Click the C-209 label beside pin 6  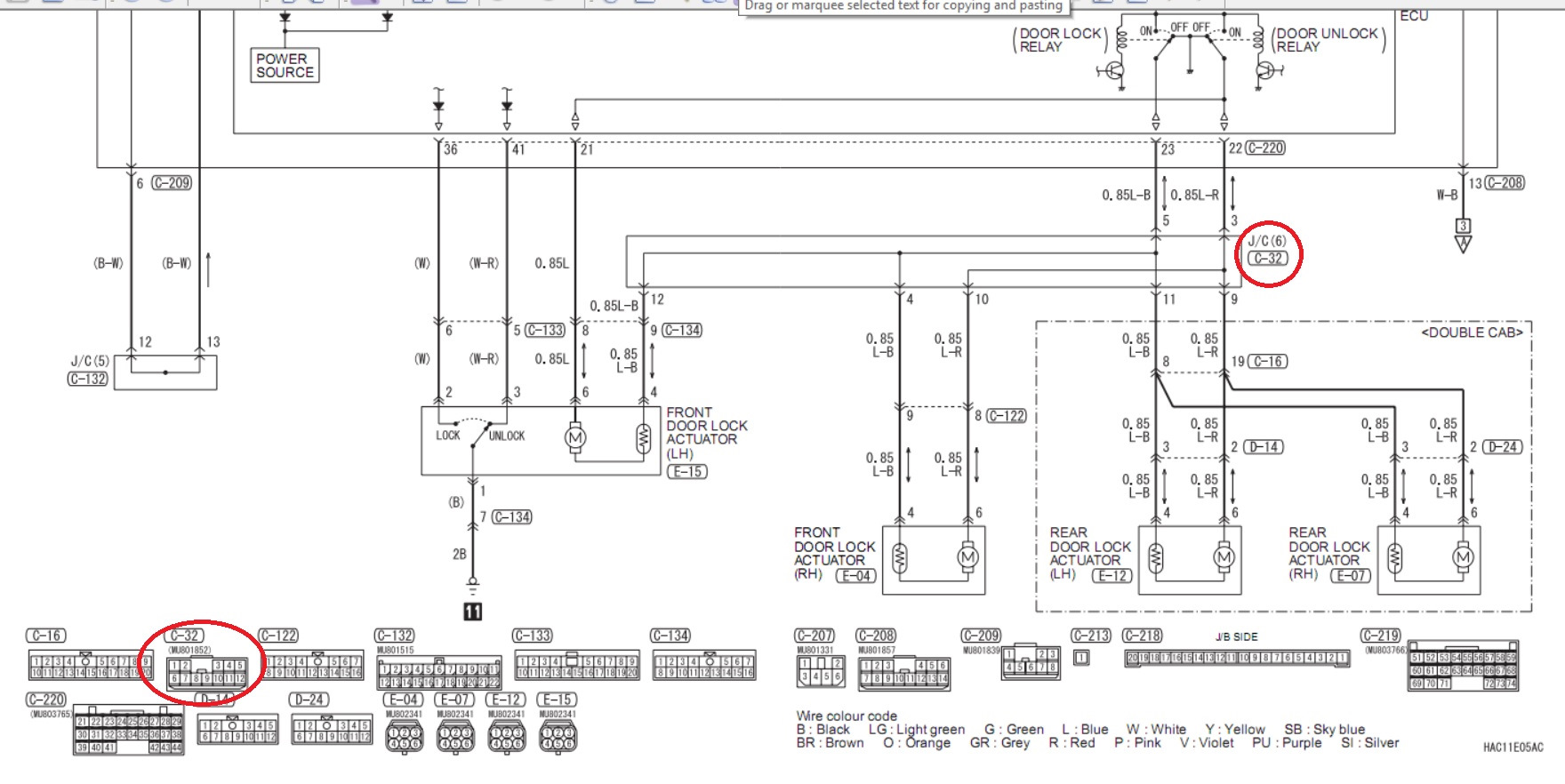pos(172,183)
